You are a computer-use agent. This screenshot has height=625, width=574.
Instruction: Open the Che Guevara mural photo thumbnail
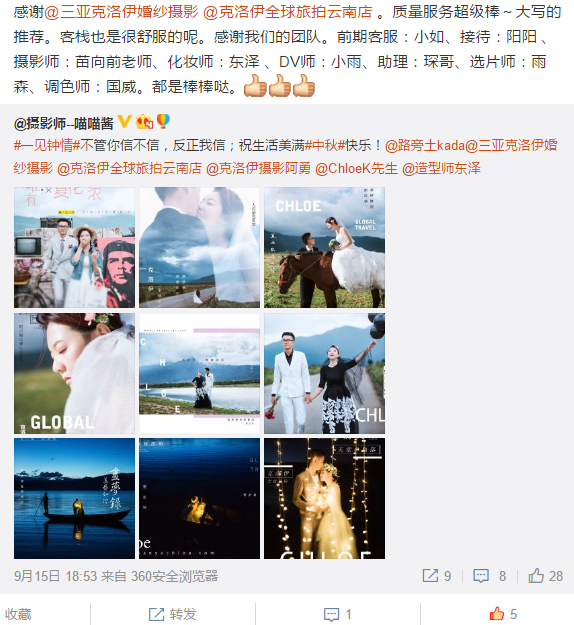(x=75, y=248)
